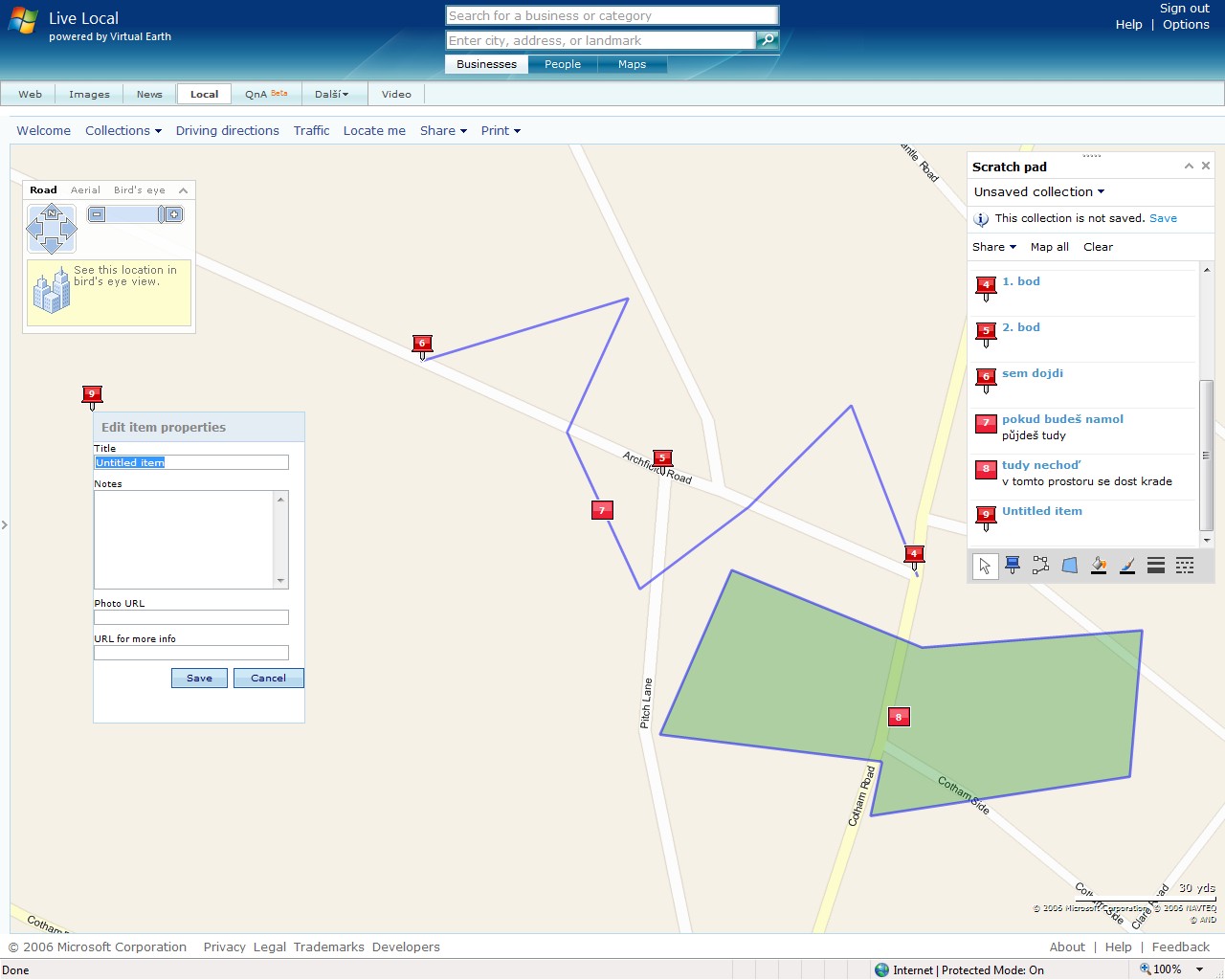The height and width of the screenshot is (980, 1225).
Task: Close the Scratch pad panel
Action: (1206, 166)
